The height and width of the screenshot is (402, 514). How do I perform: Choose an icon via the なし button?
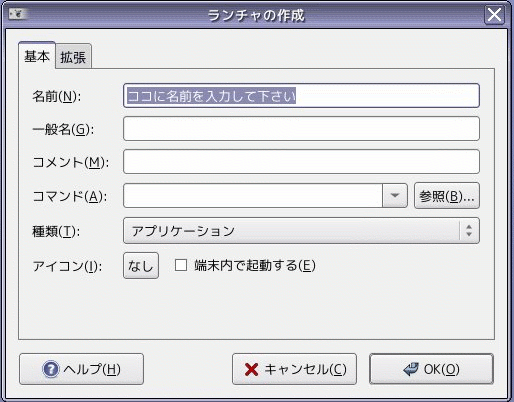point(141,266)
